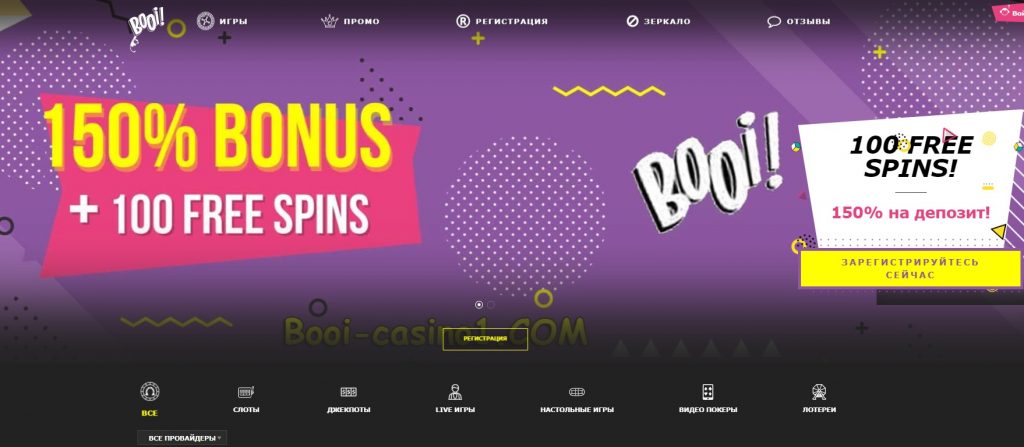This screenshot has width=1024, height=447.
Task: Open the Лотереи wheel icon
Action: coord(819,392)
